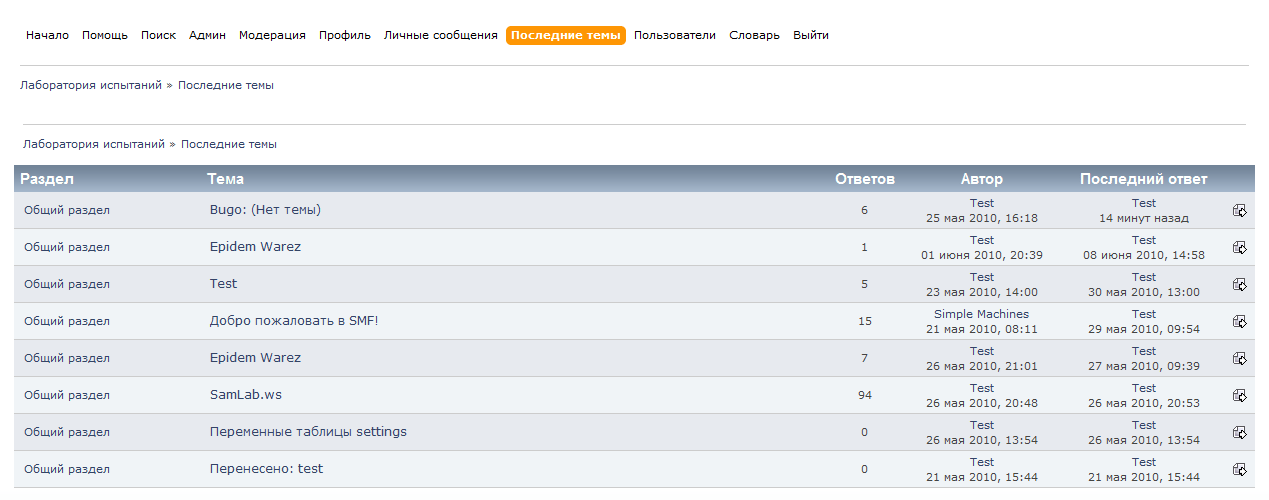Open 'Личные сообщения' menu item
The image size is (1269, 500).
[x=440, y=35]
